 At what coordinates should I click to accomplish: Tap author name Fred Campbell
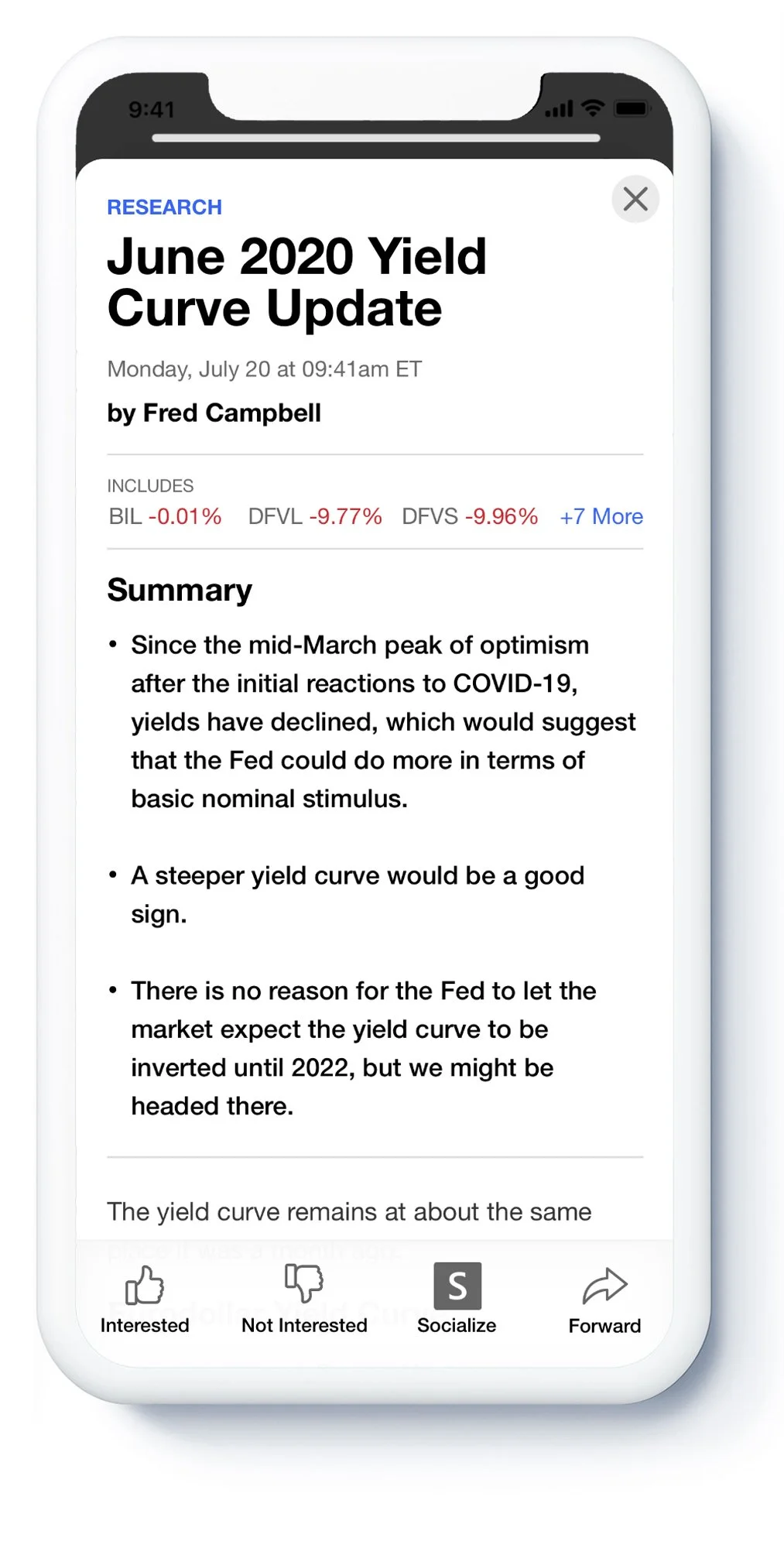(x=232, y=413)
